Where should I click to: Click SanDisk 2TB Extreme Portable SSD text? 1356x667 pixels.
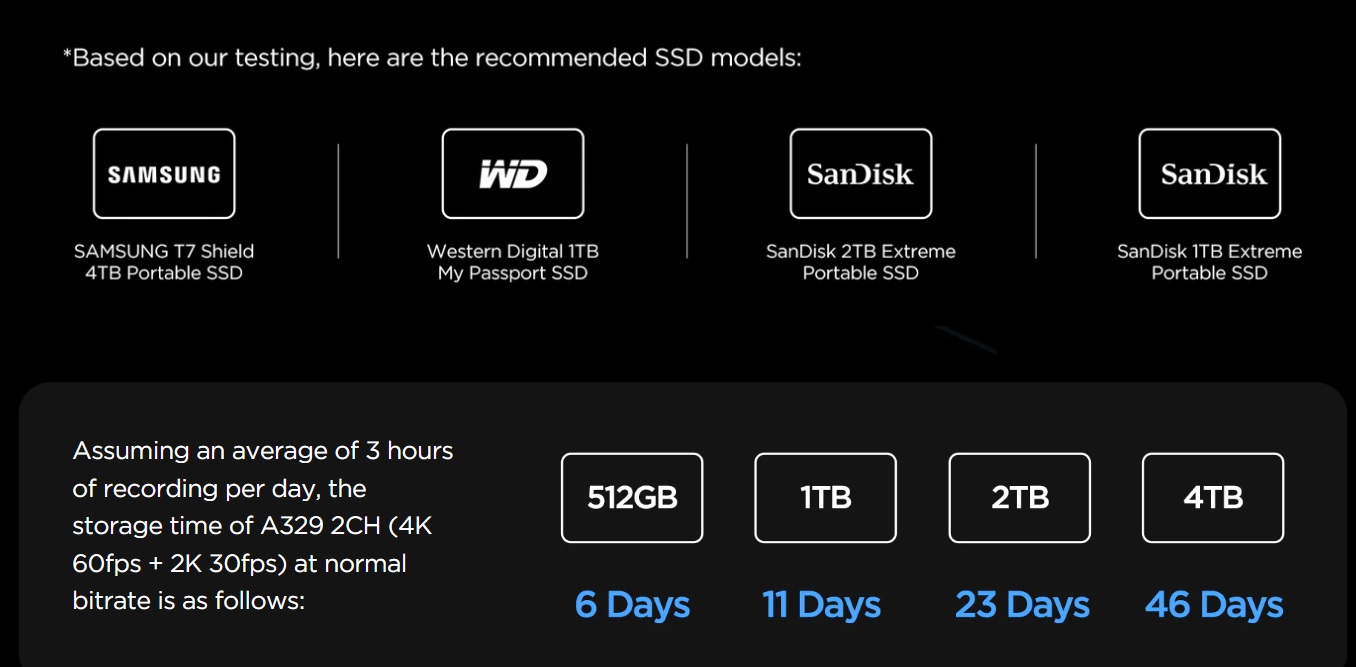pyautogui.click(x=860, y=262)
